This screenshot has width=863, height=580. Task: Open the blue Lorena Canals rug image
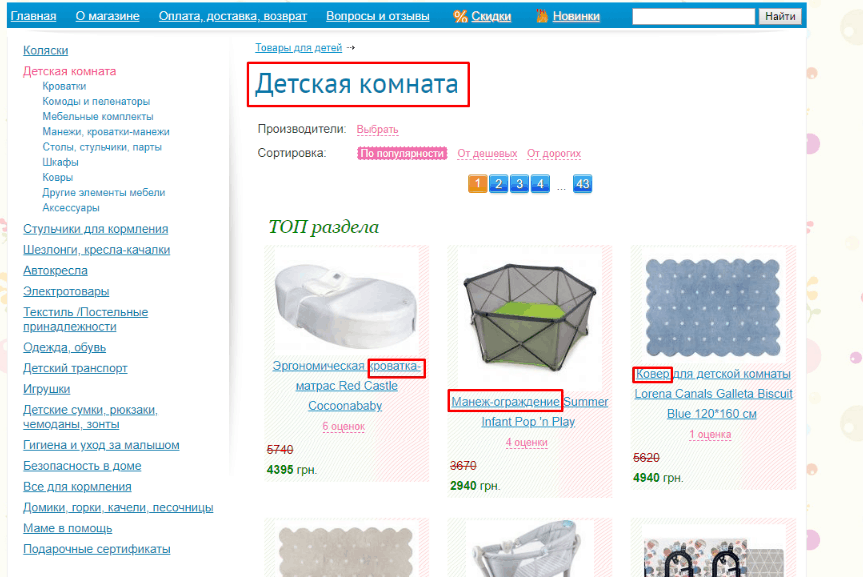pos(713,308)
